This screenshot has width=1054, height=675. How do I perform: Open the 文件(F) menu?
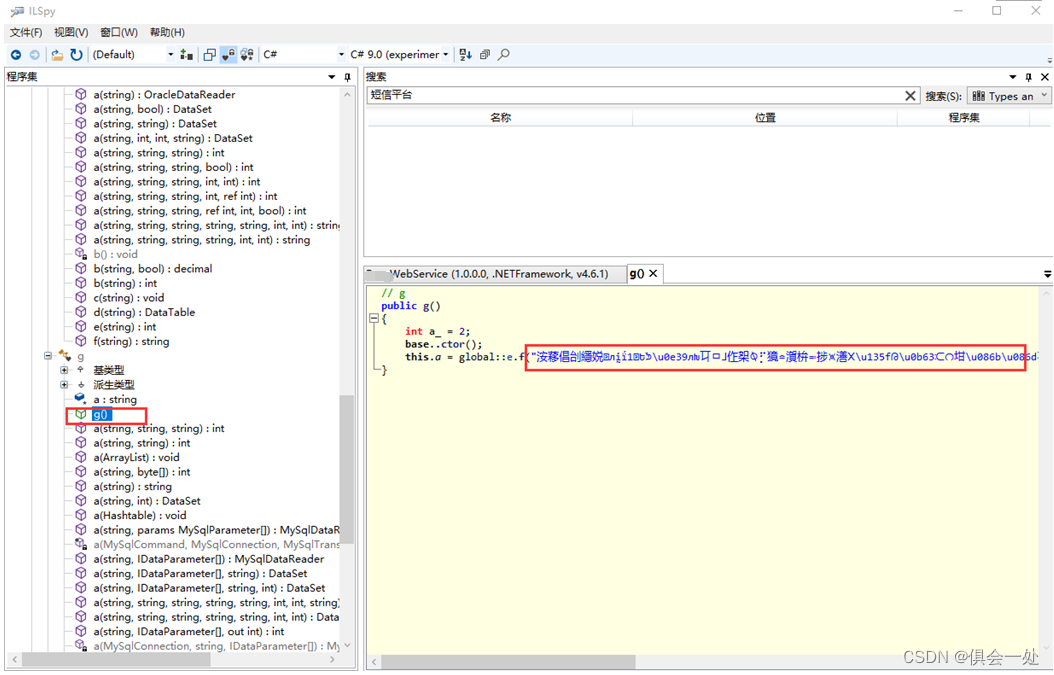(26, 32)
